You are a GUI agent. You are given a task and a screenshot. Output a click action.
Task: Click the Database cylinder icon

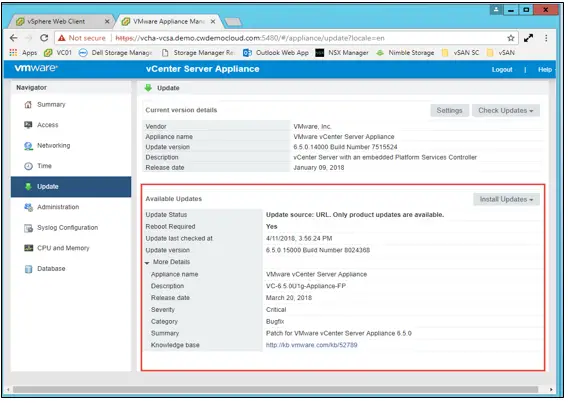[x=28, y=269]
